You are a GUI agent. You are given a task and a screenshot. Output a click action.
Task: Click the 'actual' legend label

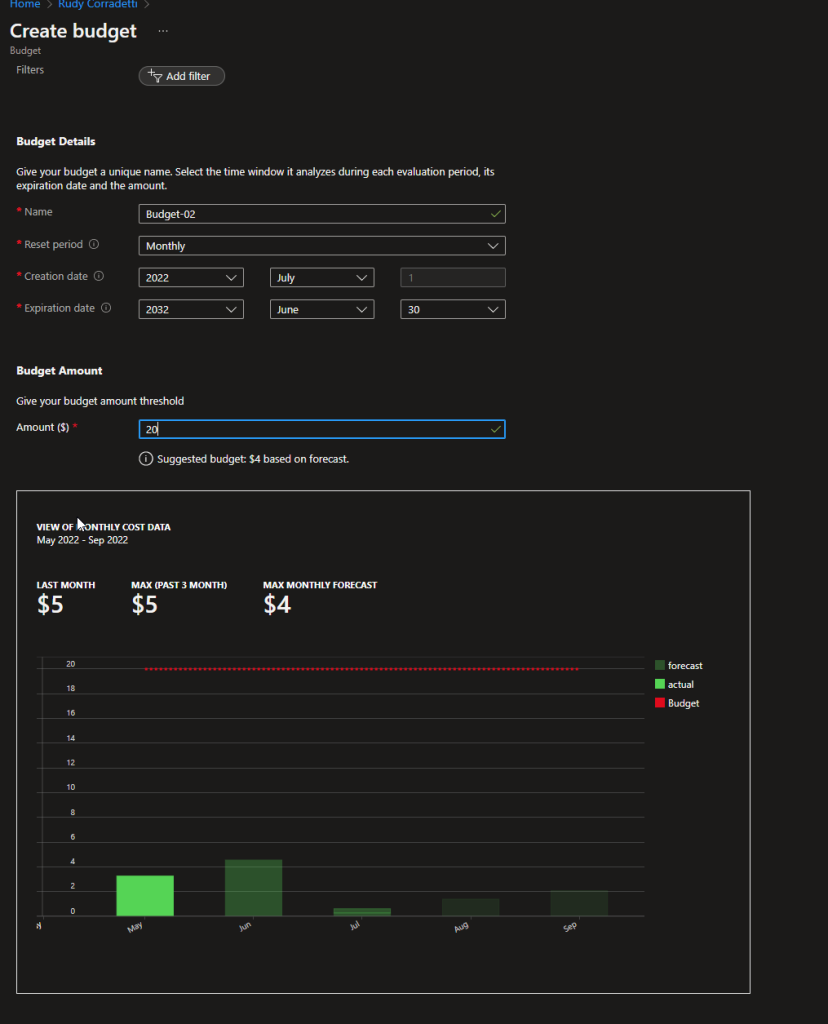[x=680, y=684]
